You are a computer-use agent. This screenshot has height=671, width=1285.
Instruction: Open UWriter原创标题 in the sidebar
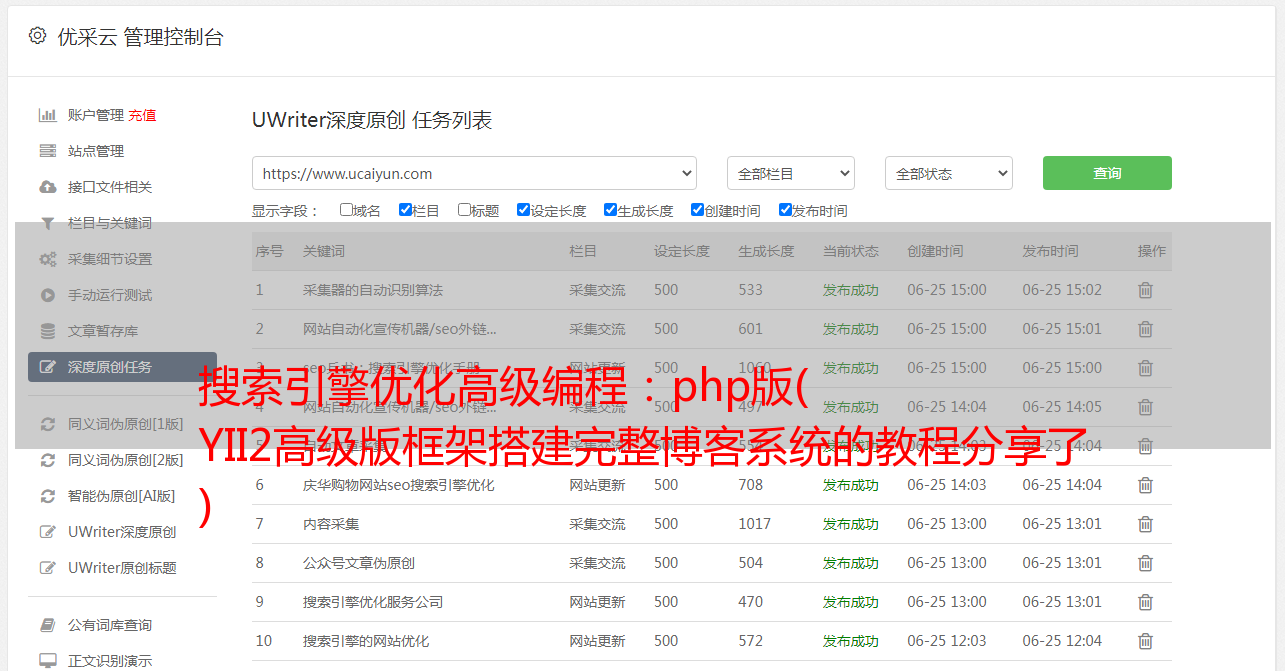pos(122,568)
